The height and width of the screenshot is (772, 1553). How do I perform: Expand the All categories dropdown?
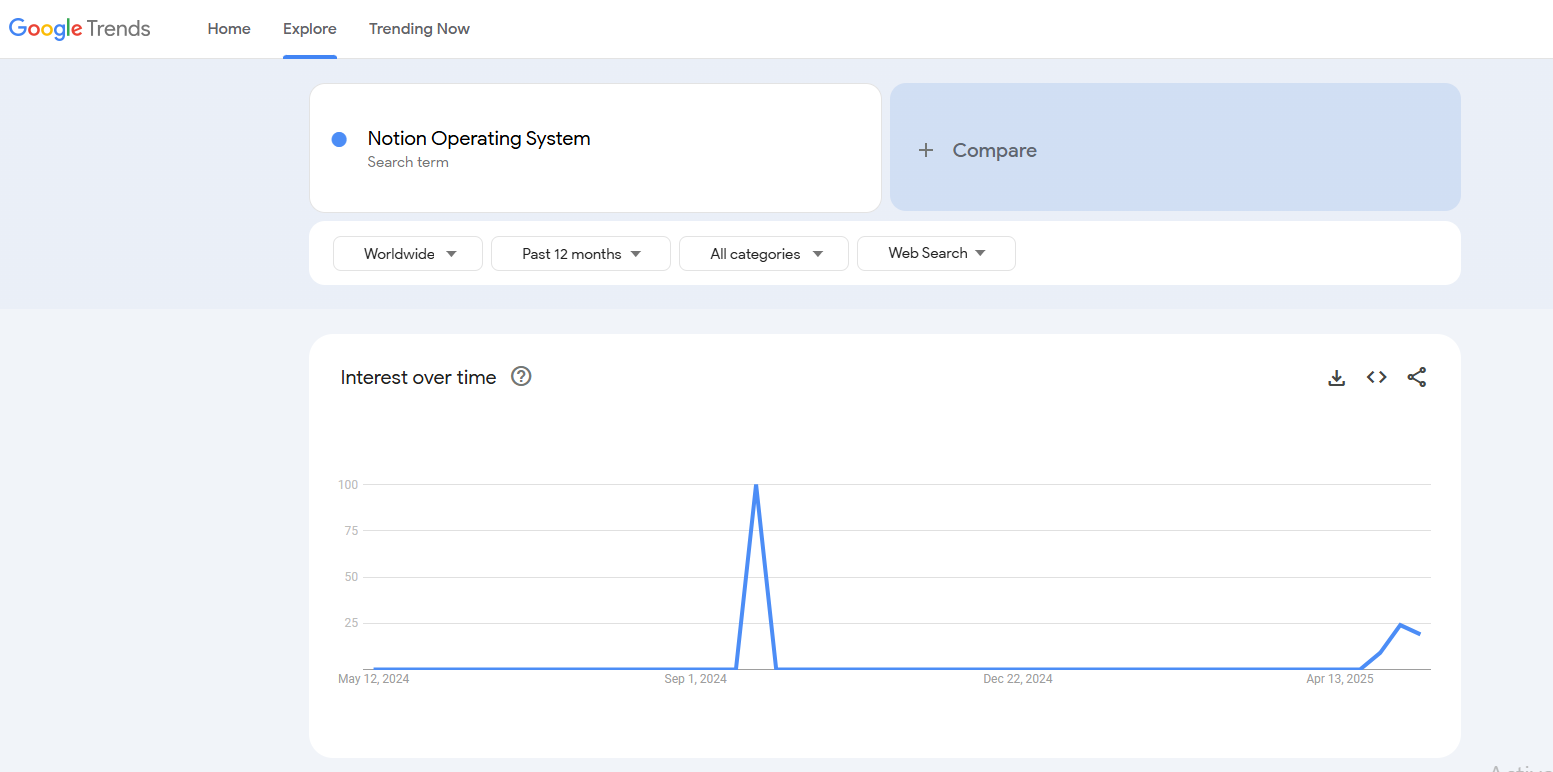pos(764,254)
